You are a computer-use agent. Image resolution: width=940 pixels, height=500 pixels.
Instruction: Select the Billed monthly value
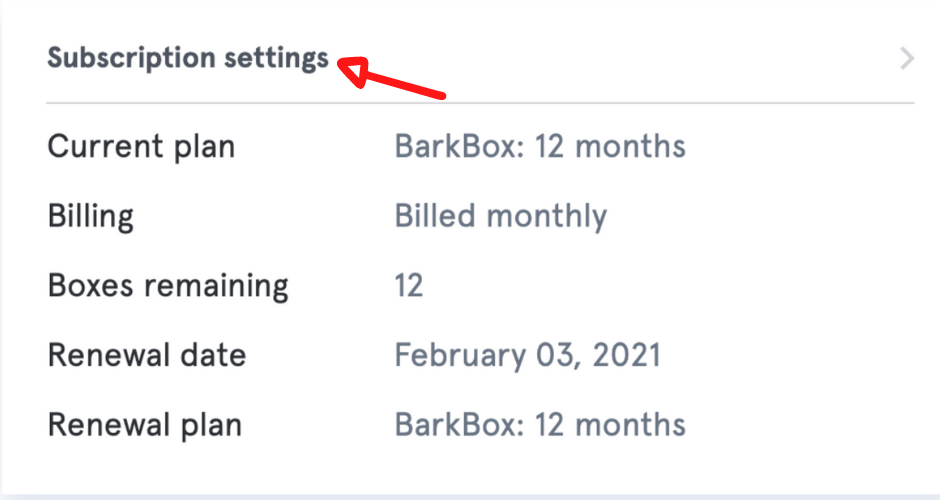coord(500,216)
